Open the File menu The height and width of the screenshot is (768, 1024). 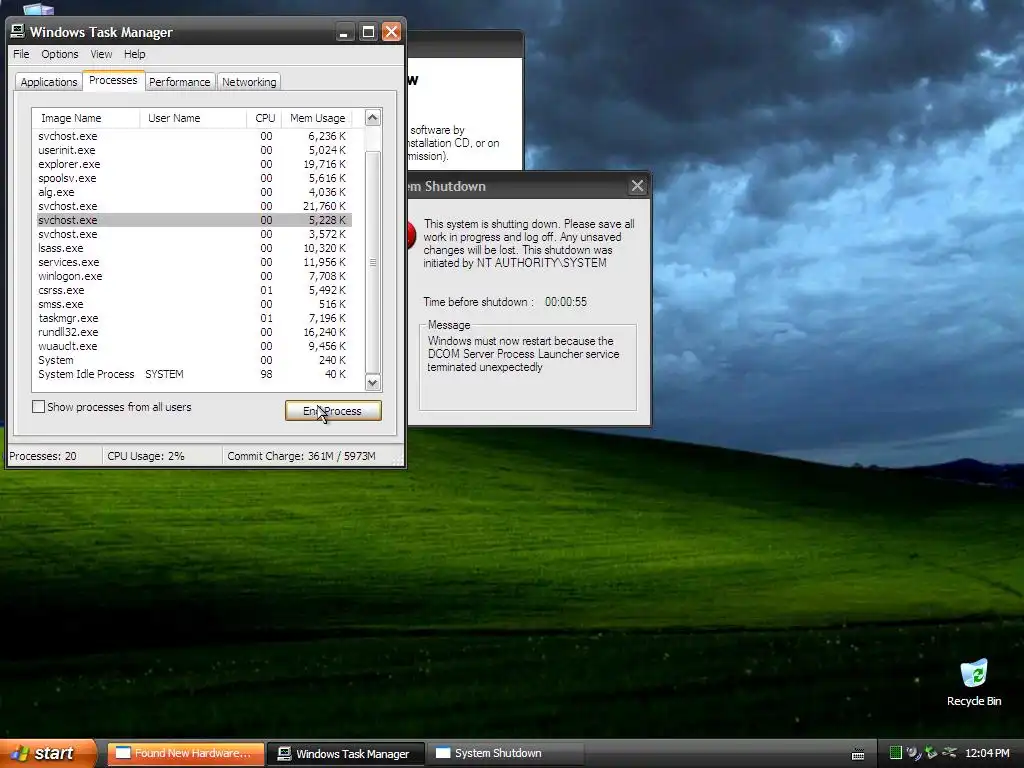tap(21, 54)
